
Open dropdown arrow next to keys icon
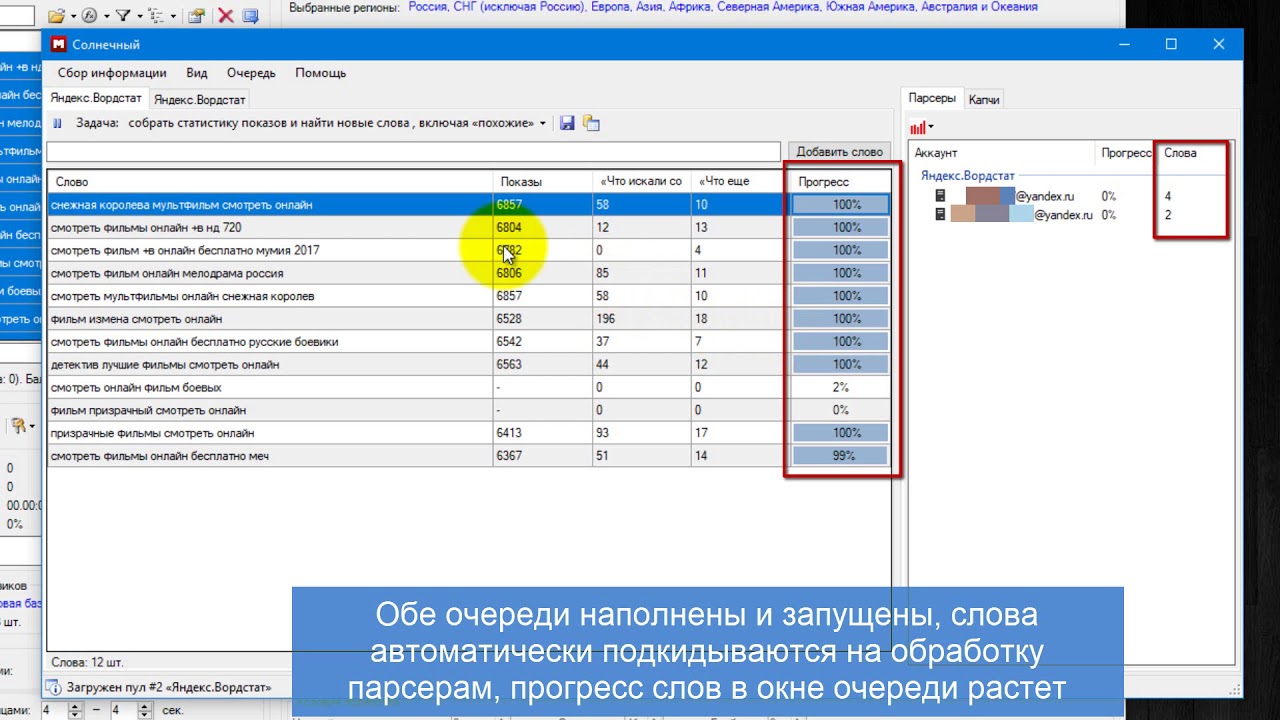coord(32,427)
